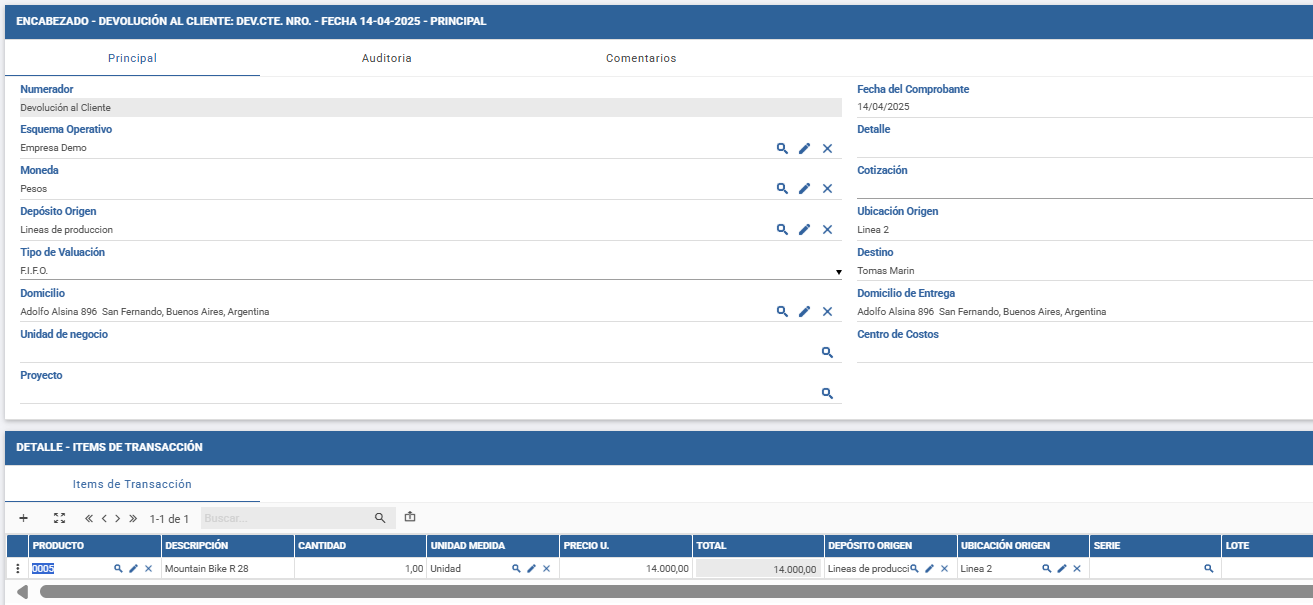Open Tipo de Valuación dropdown
Viewport: 1313px width, 605px height.
(x=838, y=271)
